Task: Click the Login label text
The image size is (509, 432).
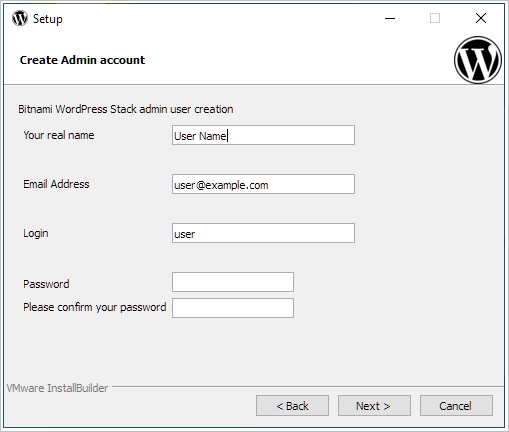Action: click(36, 233)
